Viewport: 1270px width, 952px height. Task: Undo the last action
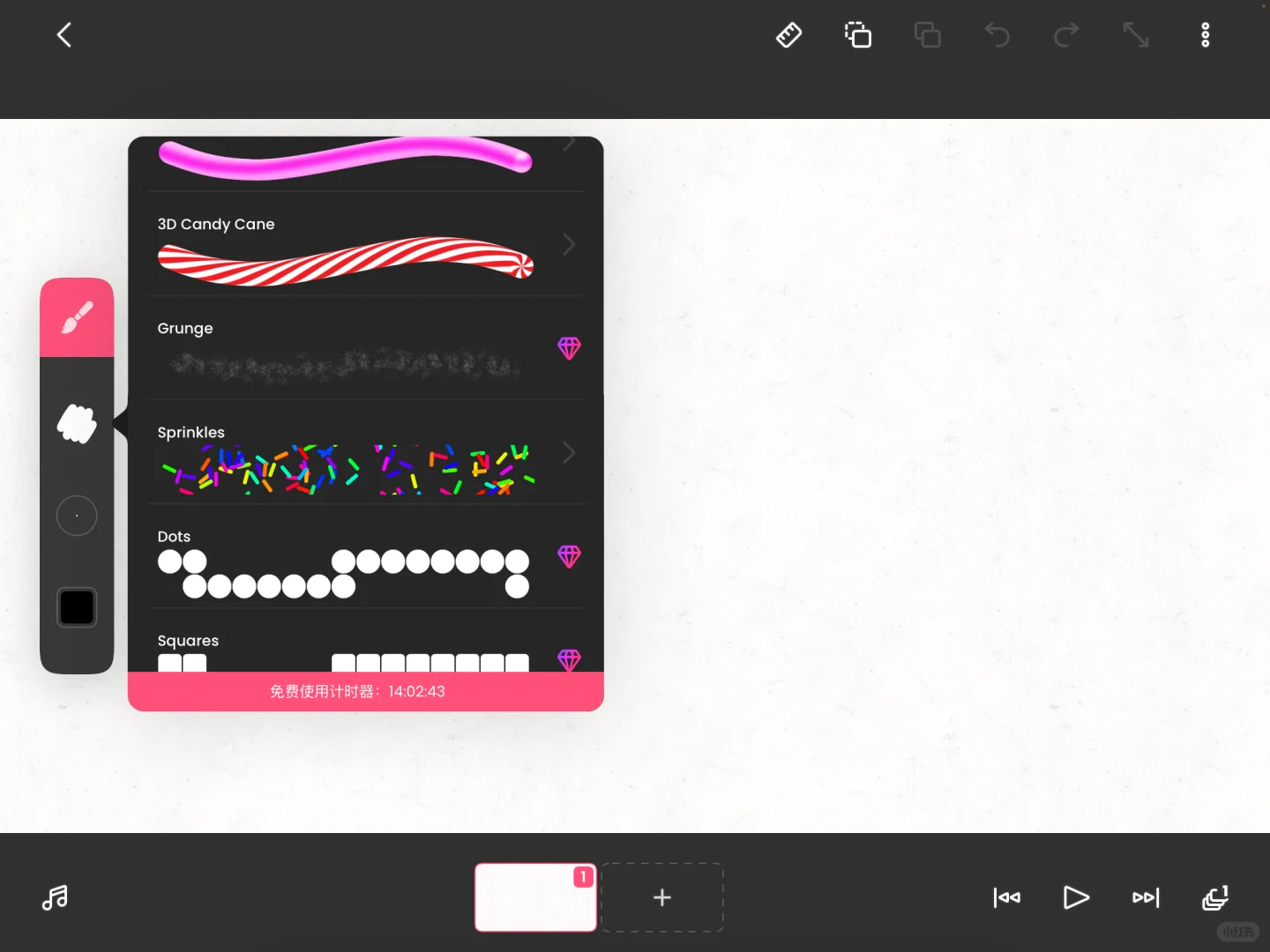(x=997, y=35)
